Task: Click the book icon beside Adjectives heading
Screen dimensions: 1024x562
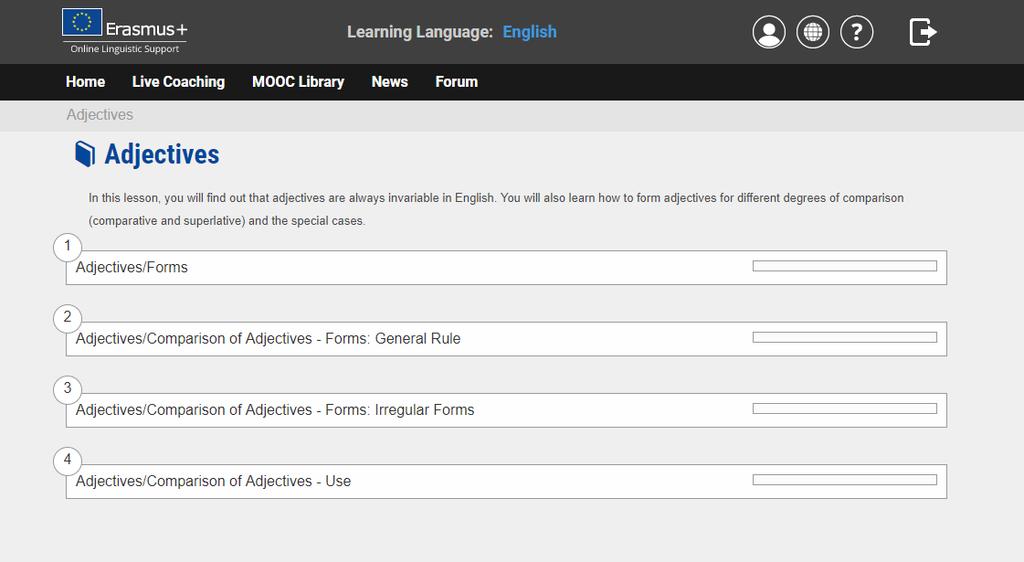Action: click(x=85, y=154)
